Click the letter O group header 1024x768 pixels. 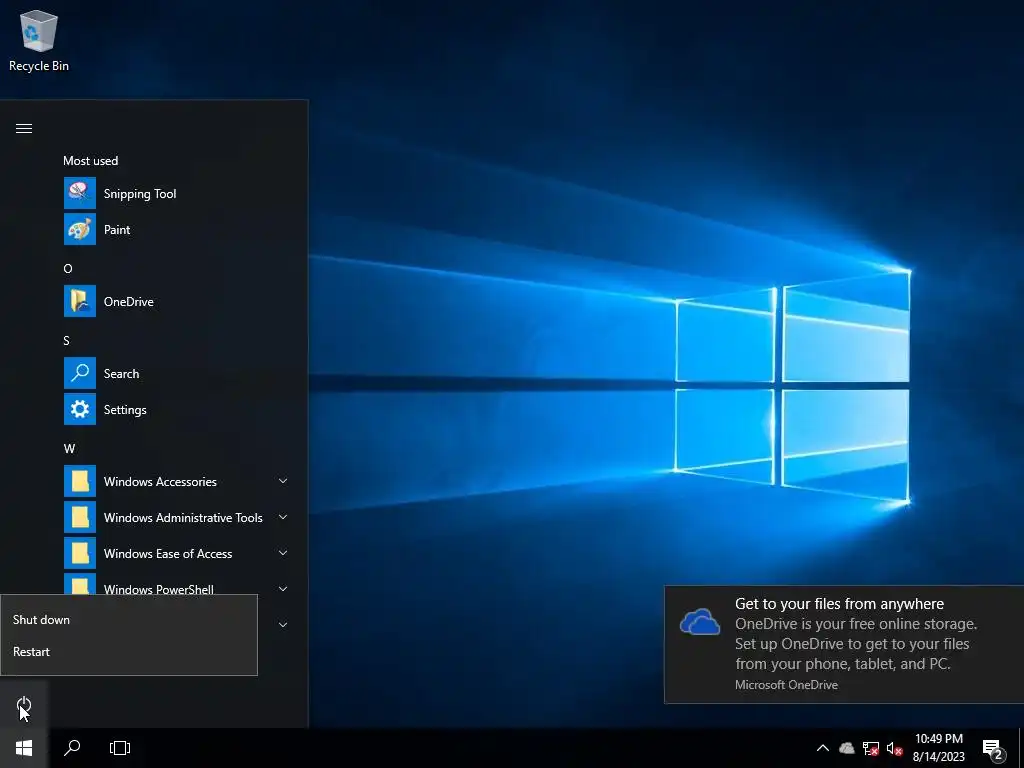tap(68, 268)
